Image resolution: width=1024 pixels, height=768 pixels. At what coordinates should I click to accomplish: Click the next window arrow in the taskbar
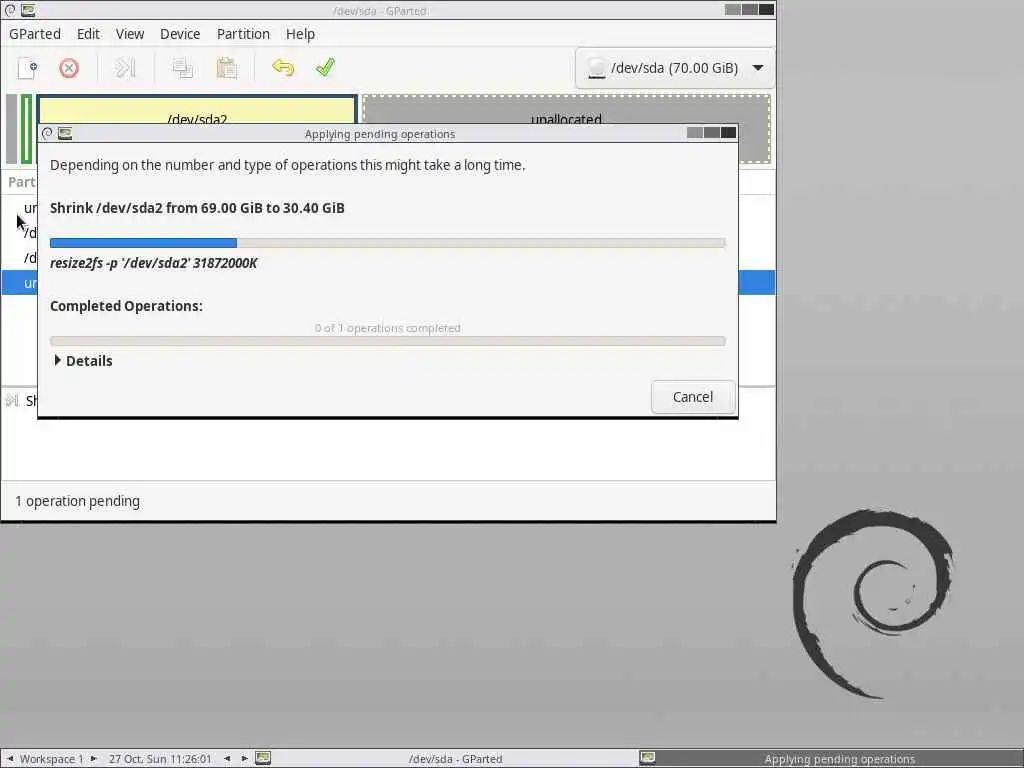[244, 759]
